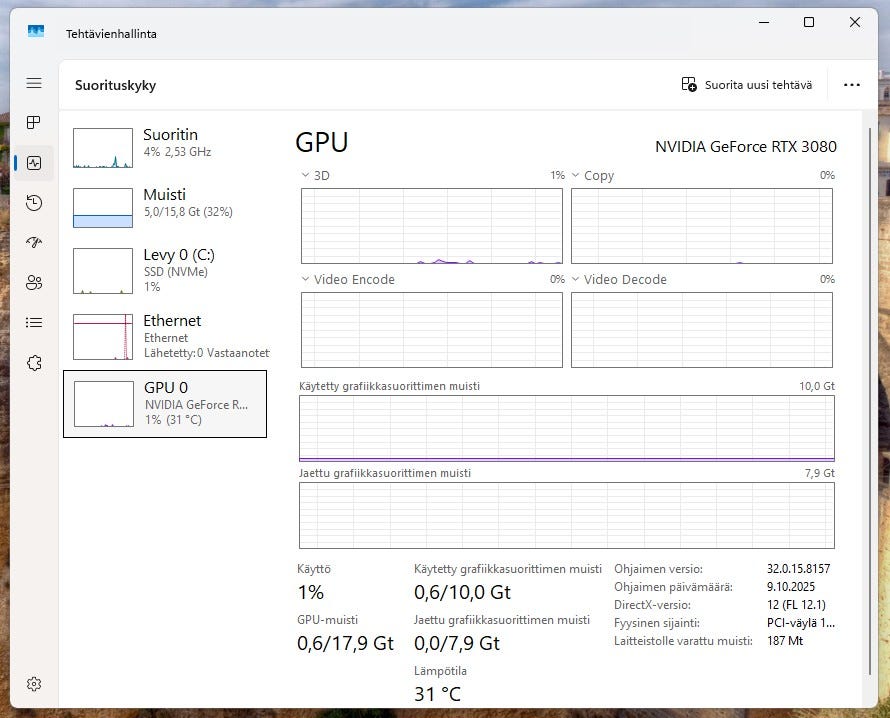The image size is (890, 718).
Task: Open the Processes page icon
Action: (34, 122)
